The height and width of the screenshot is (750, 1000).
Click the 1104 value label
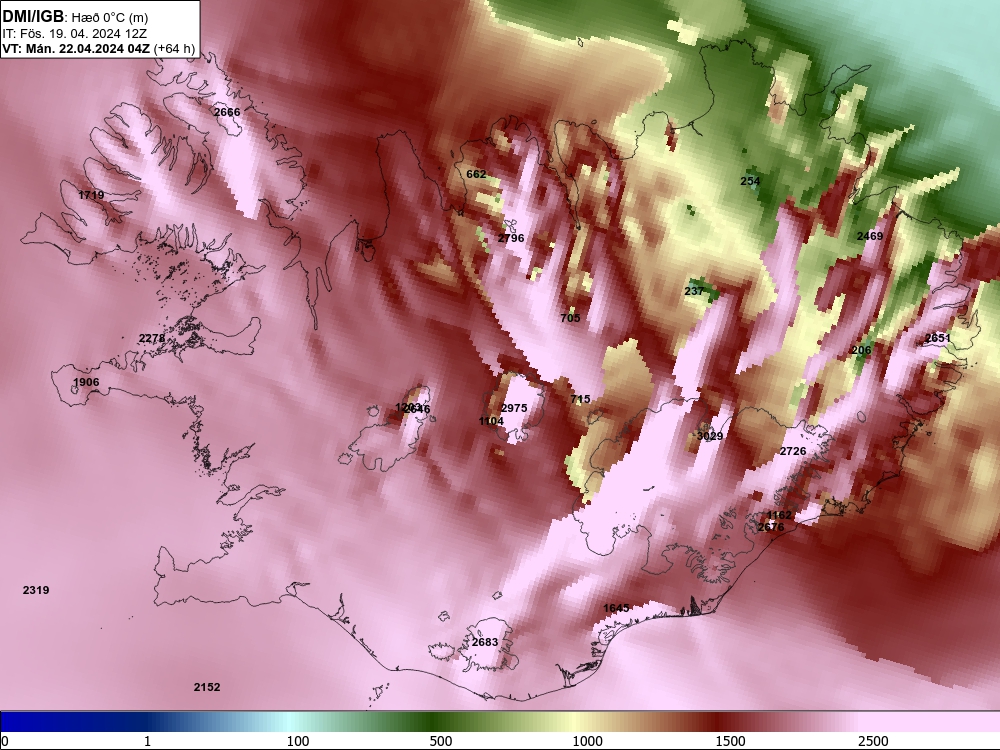(x=491, y=421)
